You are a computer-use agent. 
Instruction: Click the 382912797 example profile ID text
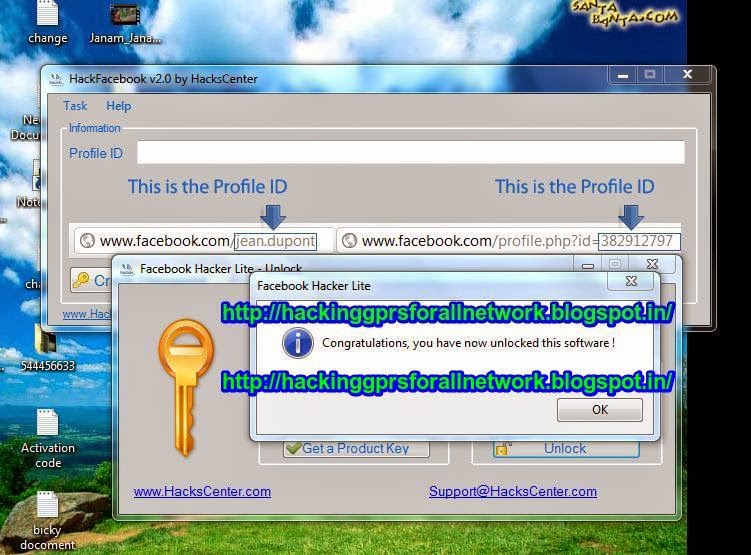638,241
